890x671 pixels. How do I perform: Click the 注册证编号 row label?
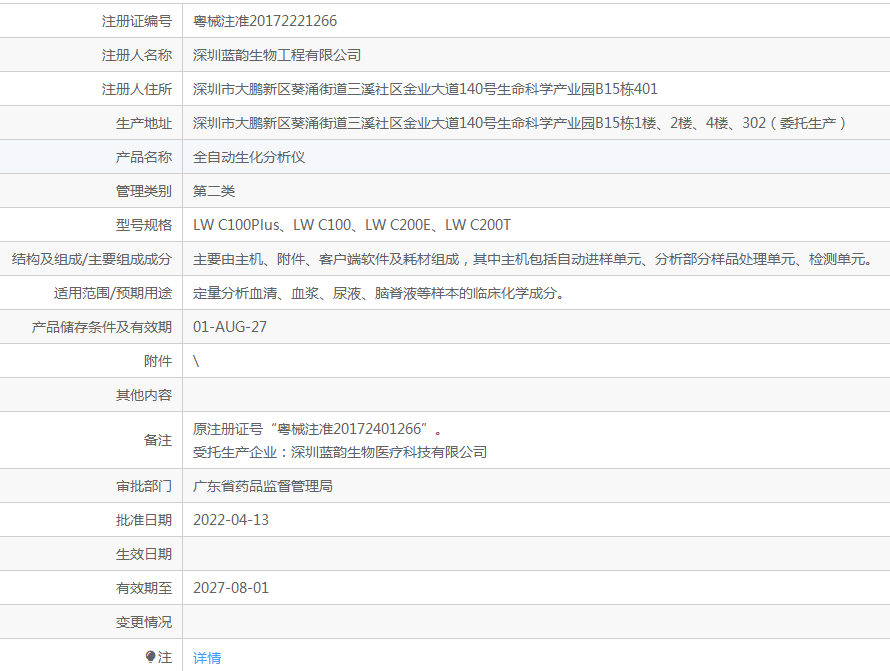[x=137, y=21]
